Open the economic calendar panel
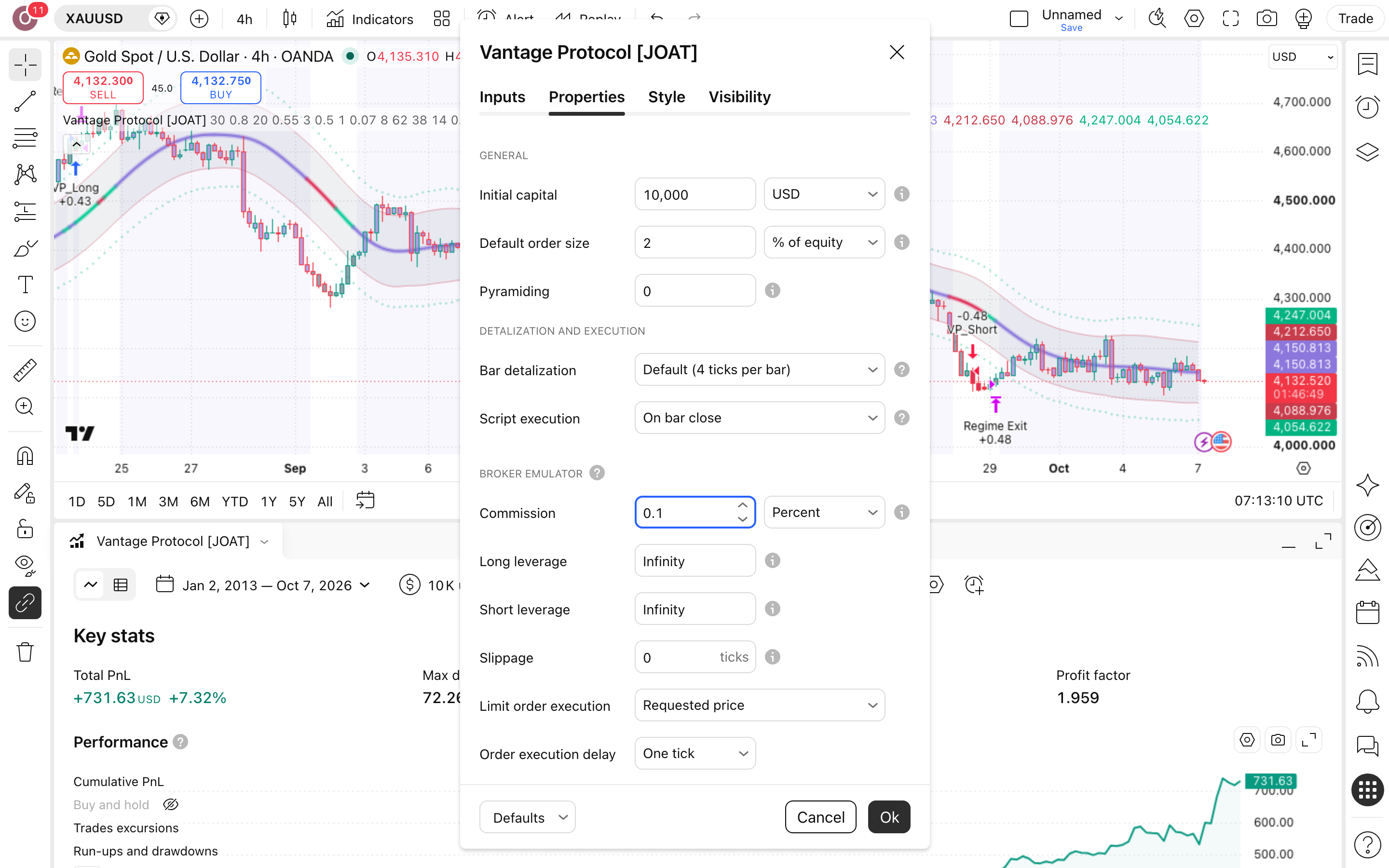The height and width of the screenshot is (868, 1389). 1367,612
